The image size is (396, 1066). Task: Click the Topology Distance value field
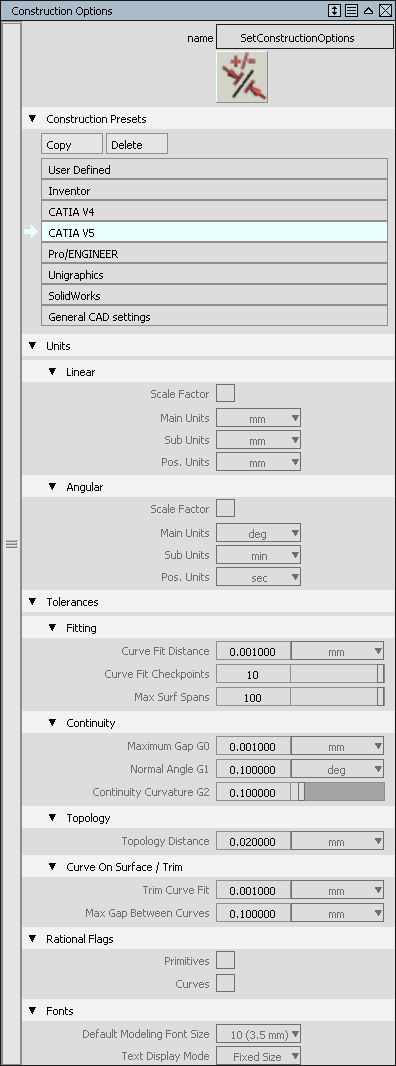pos(253,842)
